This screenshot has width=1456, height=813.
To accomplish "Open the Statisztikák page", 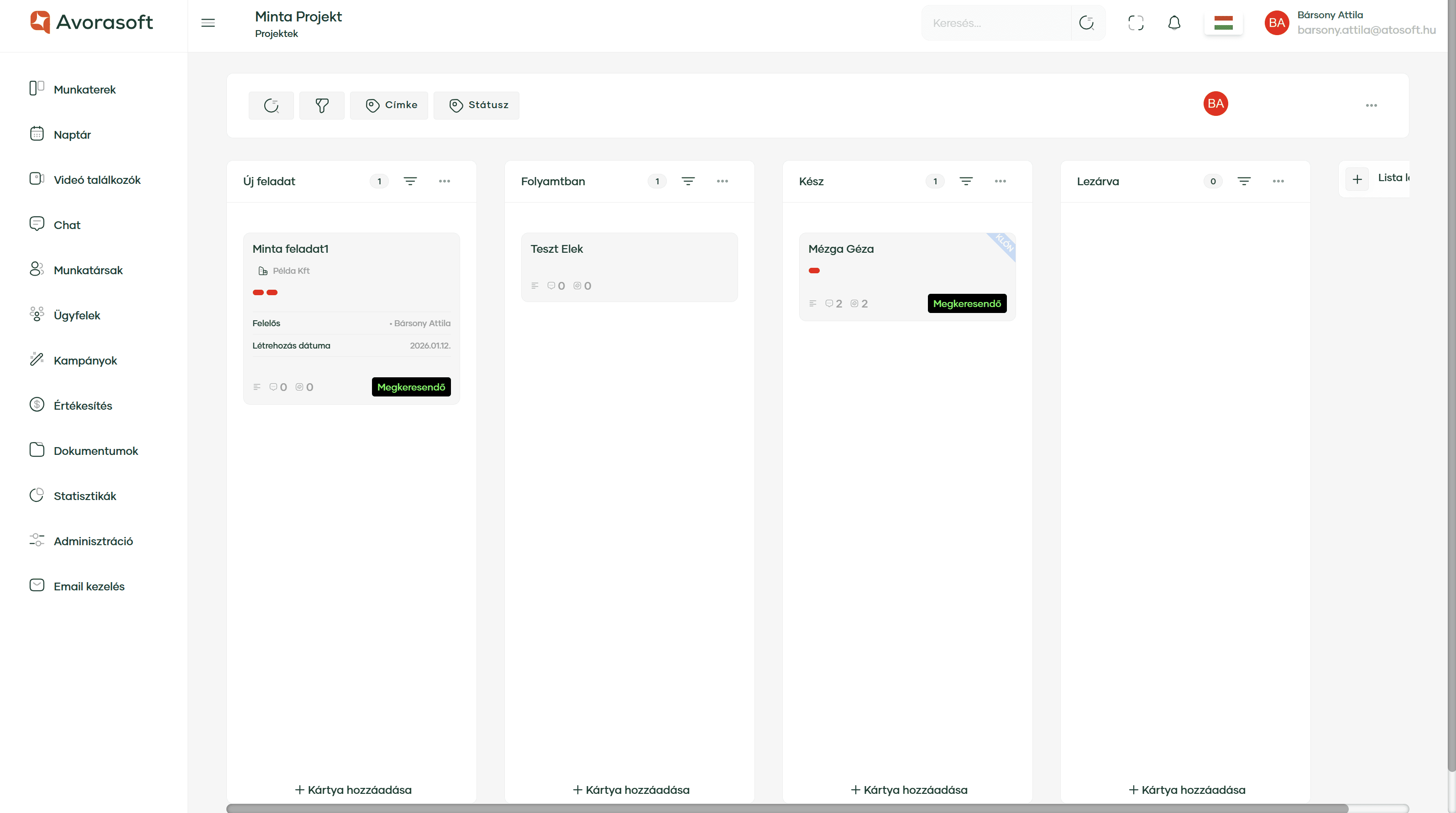I will coord(85,495).
